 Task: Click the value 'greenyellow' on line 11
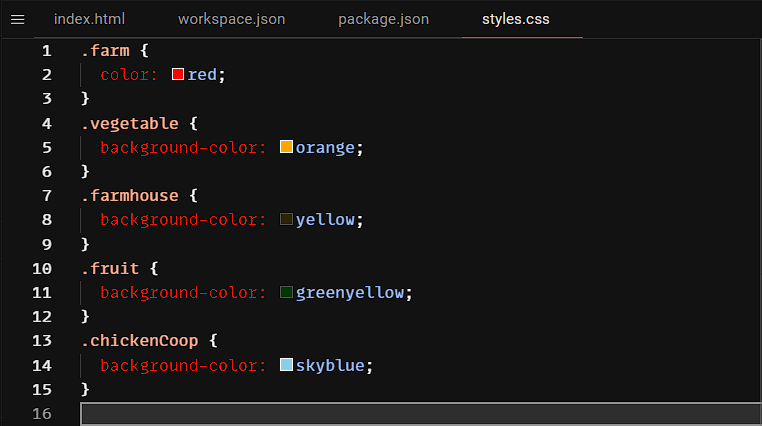[350, 293]
